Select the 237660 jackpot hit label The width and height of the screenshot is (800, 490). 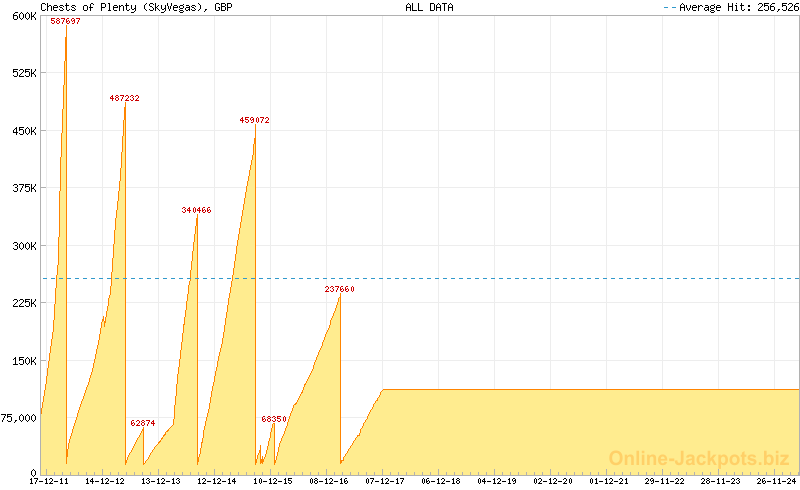click(339, 289)
